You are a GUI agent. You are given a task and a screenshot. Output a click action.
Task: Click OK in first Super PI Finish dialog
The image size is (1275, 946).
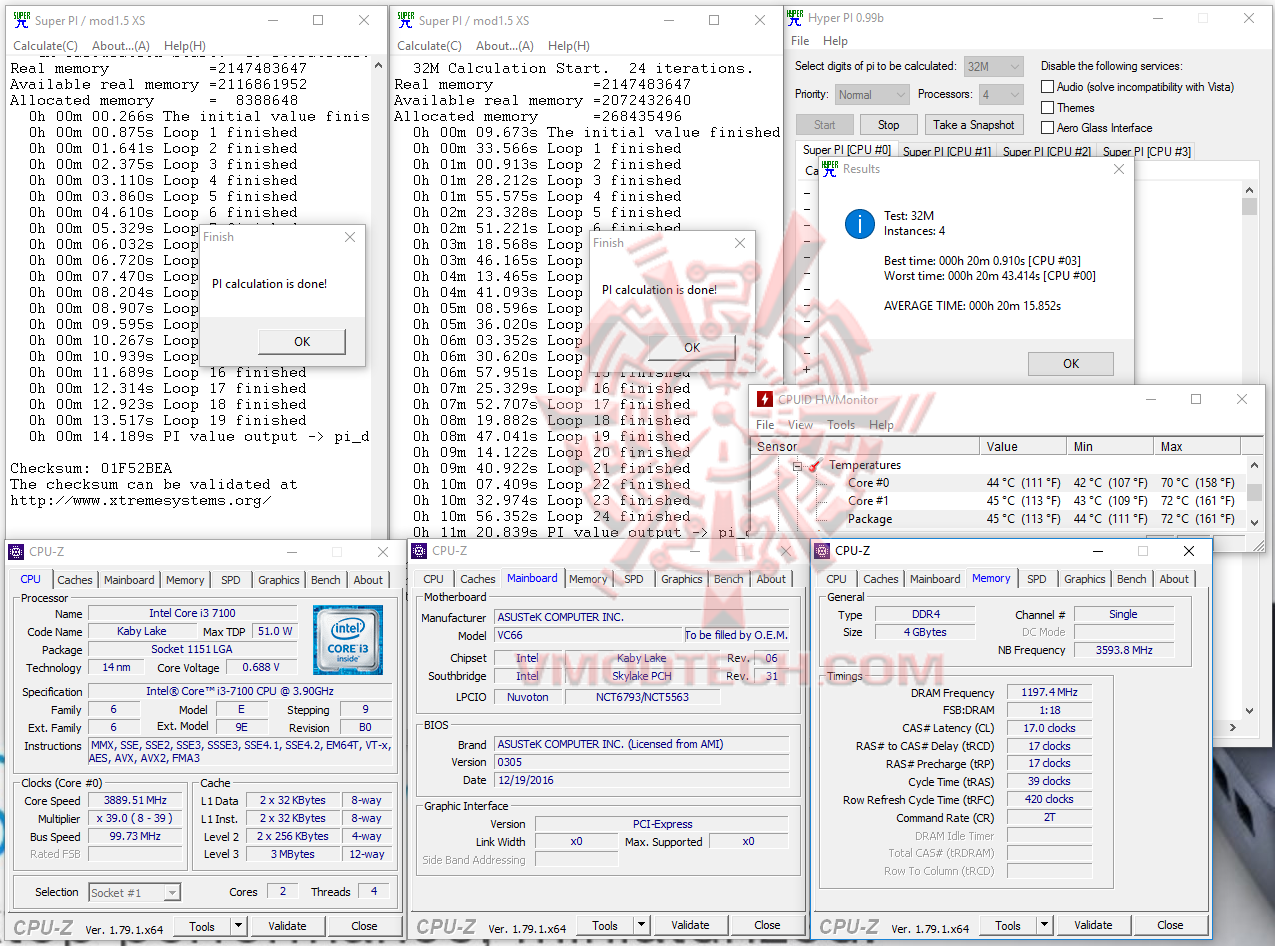pos(302,341)
